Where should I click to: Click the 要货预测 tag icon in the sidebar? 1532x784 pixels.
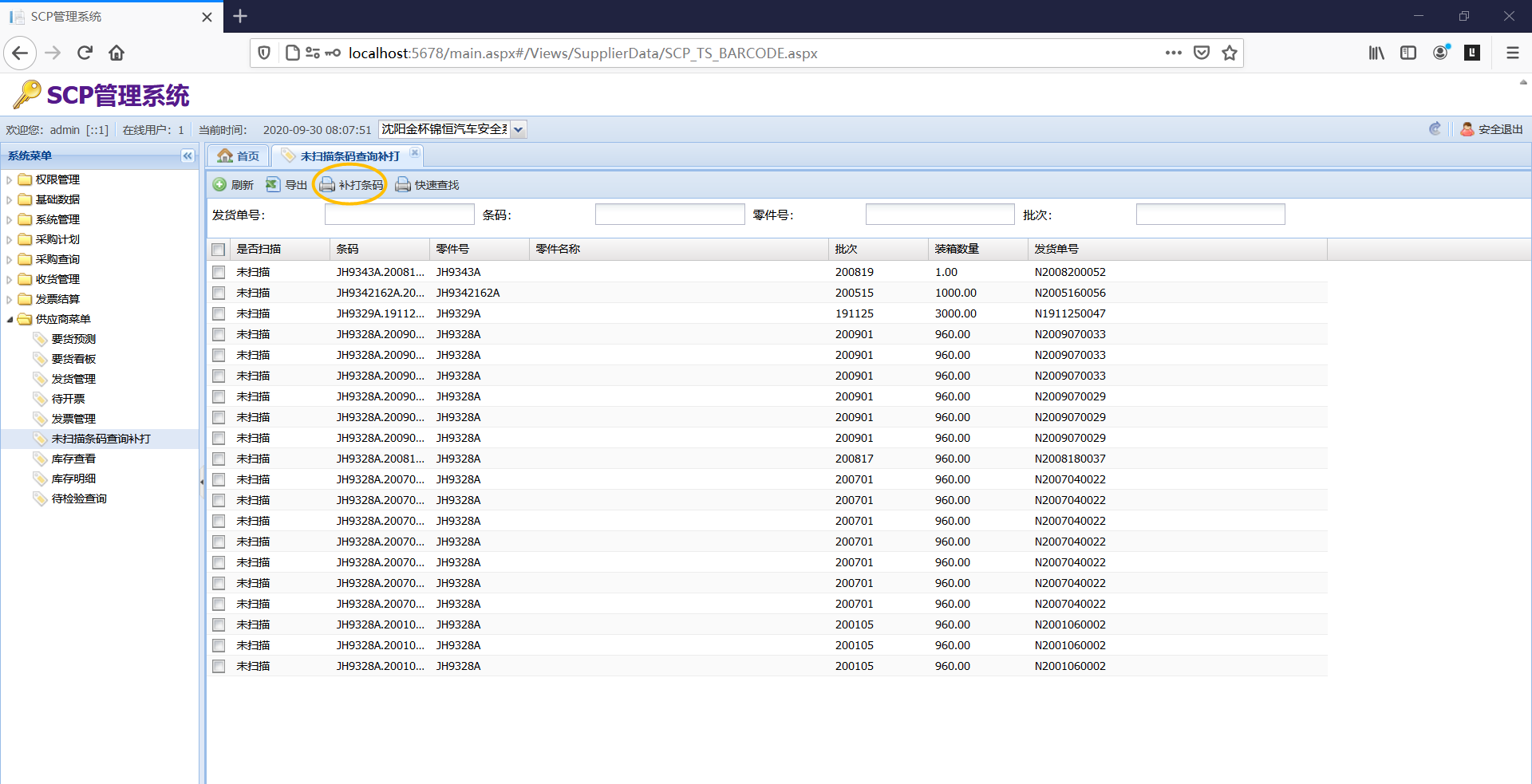coord(40,339)
